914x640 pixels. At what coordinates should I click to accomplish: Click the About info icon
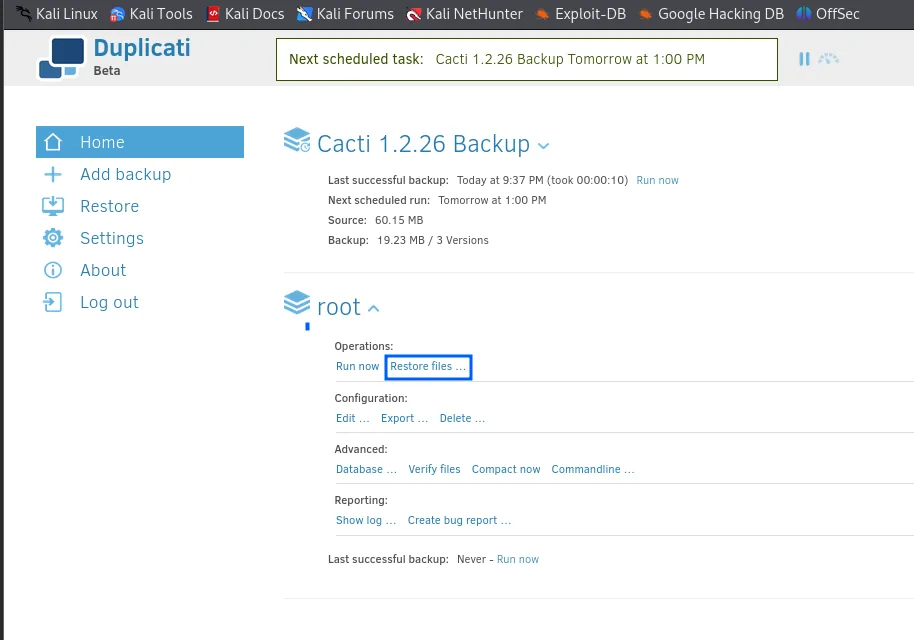(x=53, y=270)
